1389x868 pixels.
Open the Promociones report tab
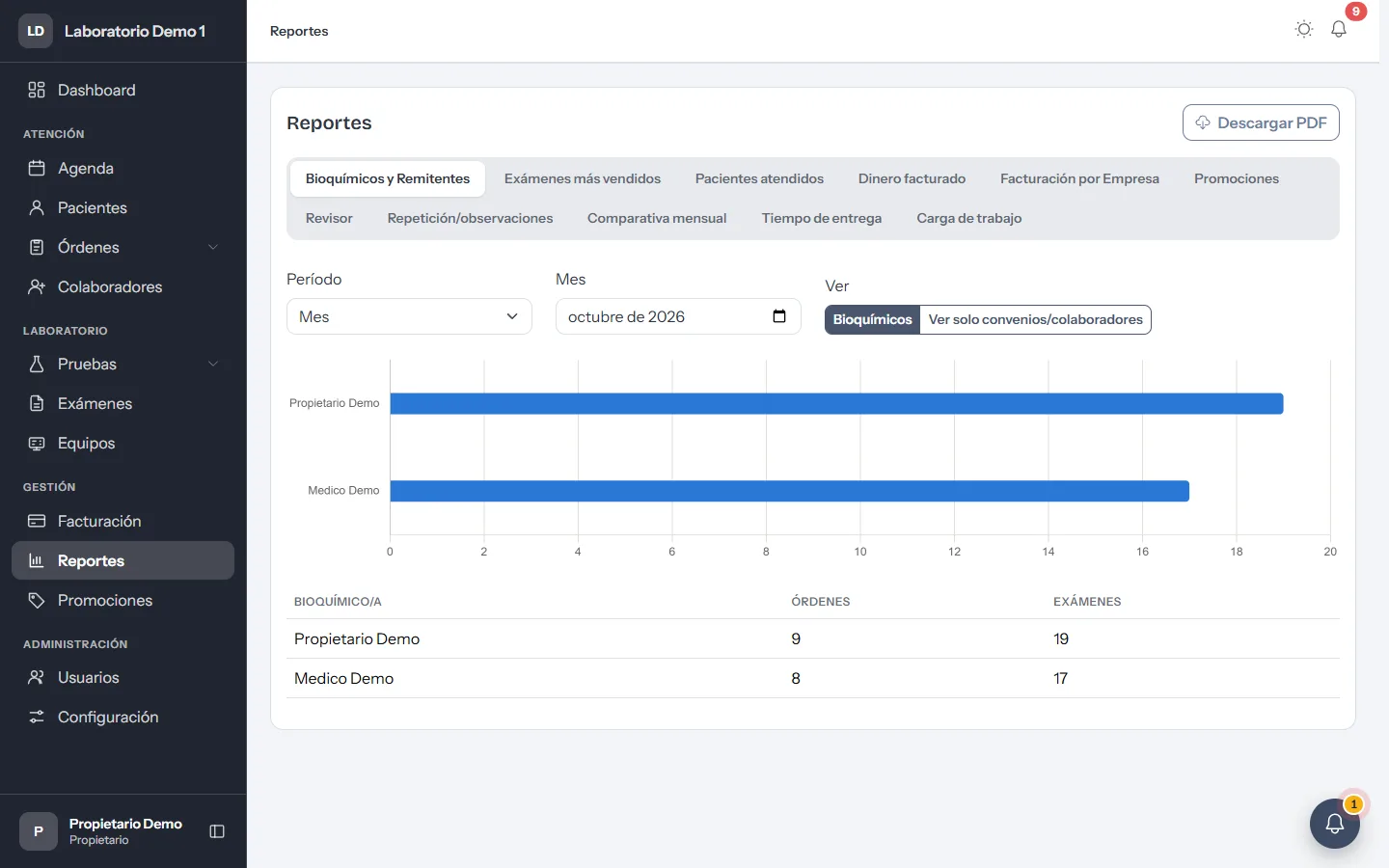pos(1236,178)
